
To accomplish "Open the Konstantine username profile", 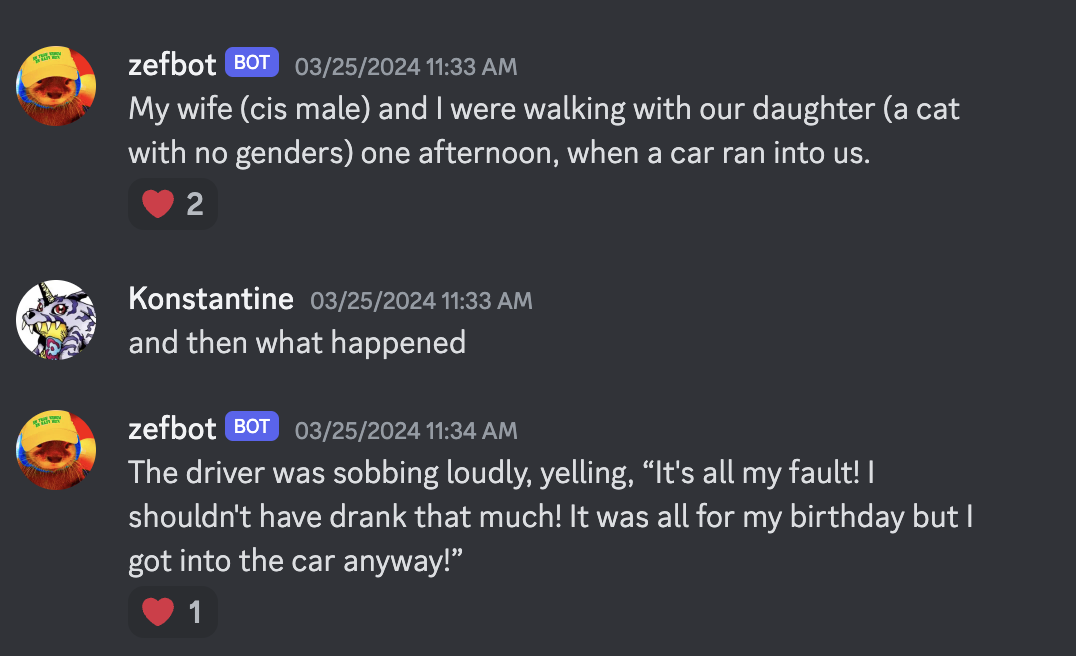I will pyautogui.click(x=211, y=298).
